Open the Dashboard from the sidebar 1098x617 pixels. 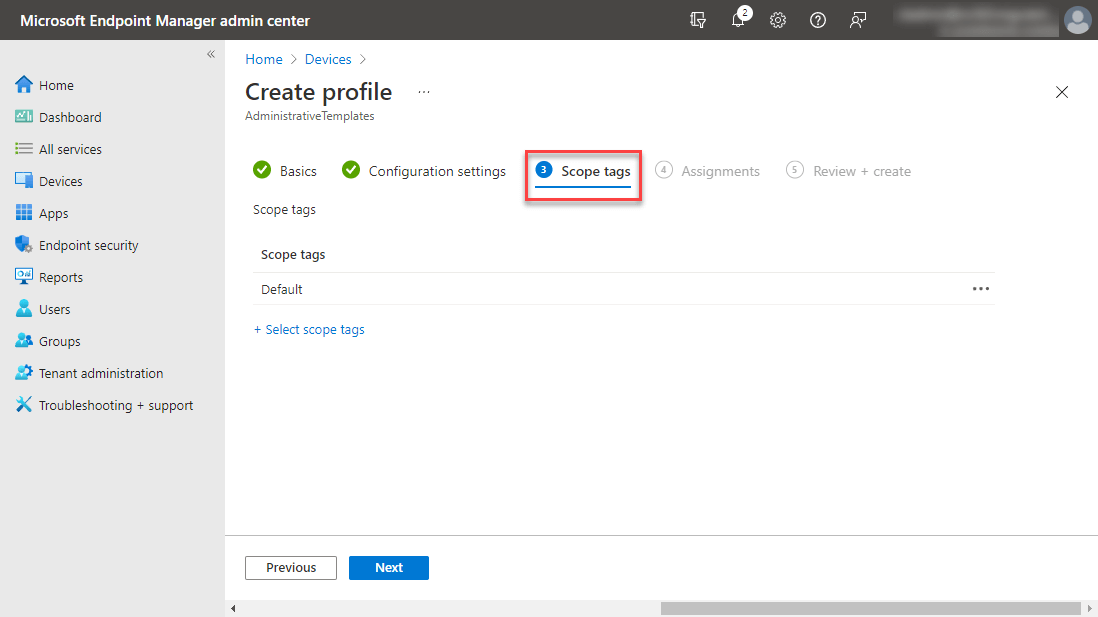71,116
